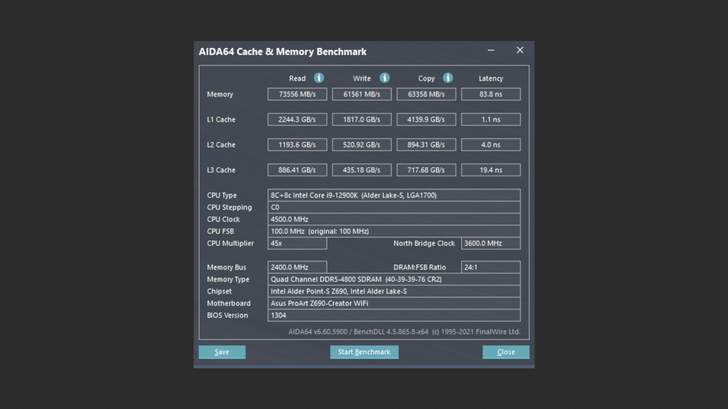Select the Memory Read result field

(297, 94)
